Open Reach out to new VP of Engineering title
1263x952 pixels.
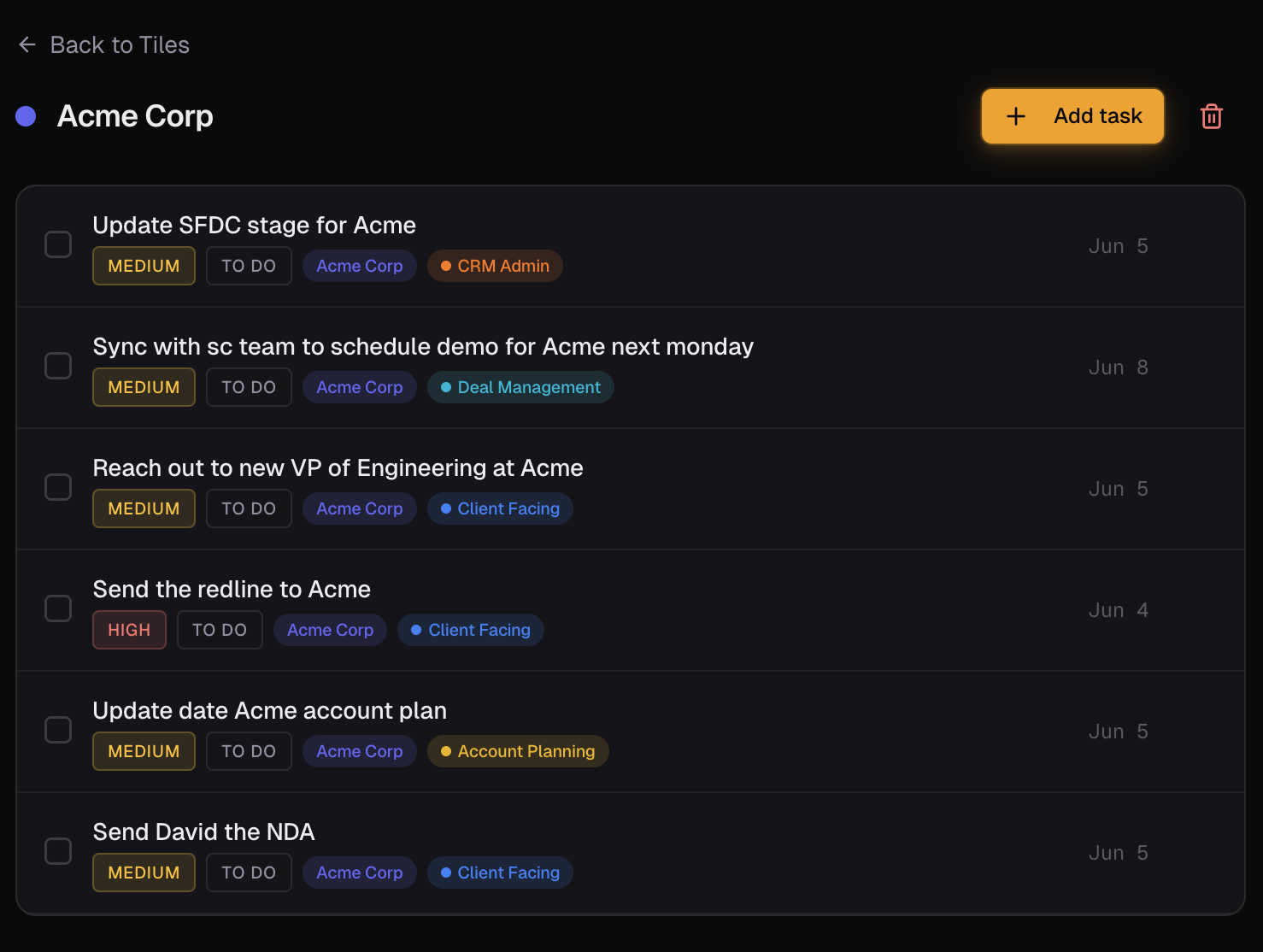338,467
